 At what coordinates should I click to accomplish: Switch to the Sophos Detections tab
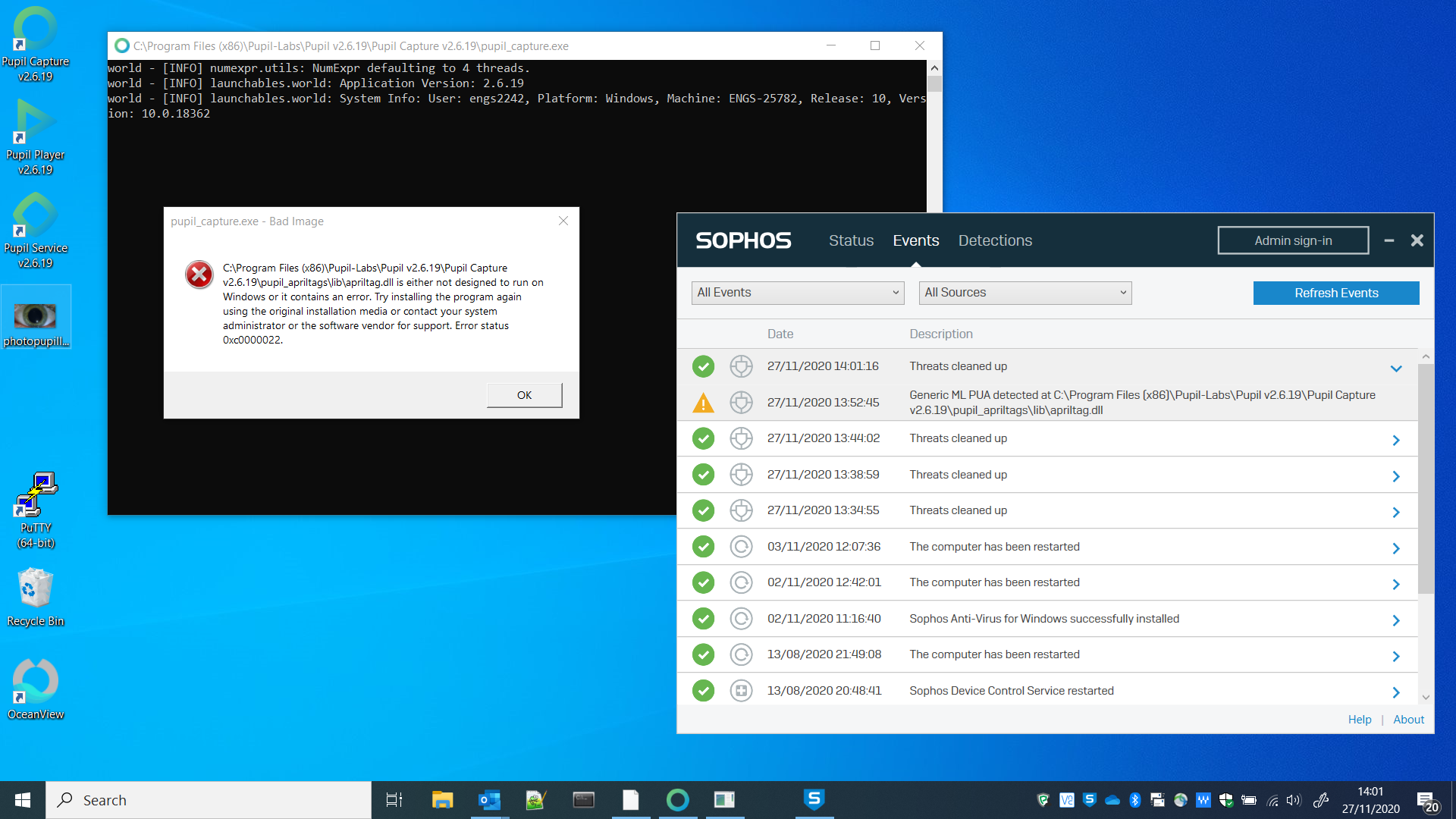(995, 240)
